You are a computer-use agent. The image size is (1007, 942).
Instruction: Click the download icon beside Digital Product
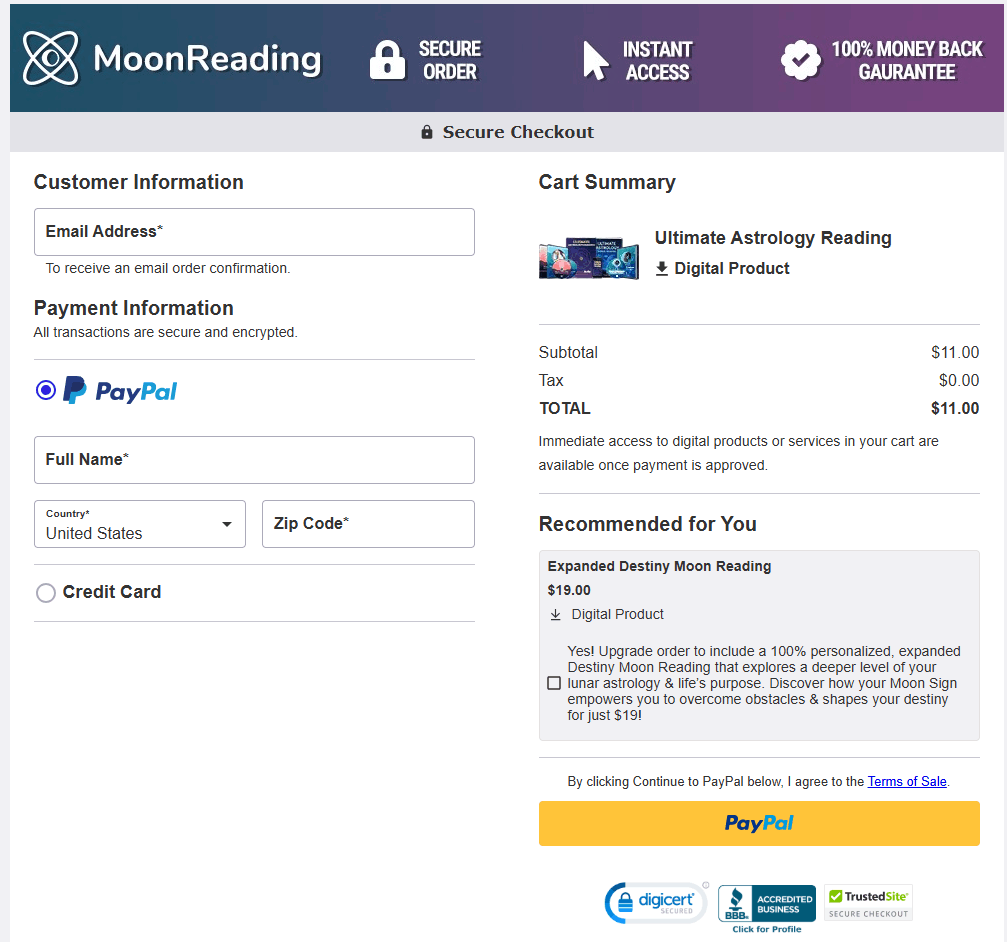pos(663,268)
